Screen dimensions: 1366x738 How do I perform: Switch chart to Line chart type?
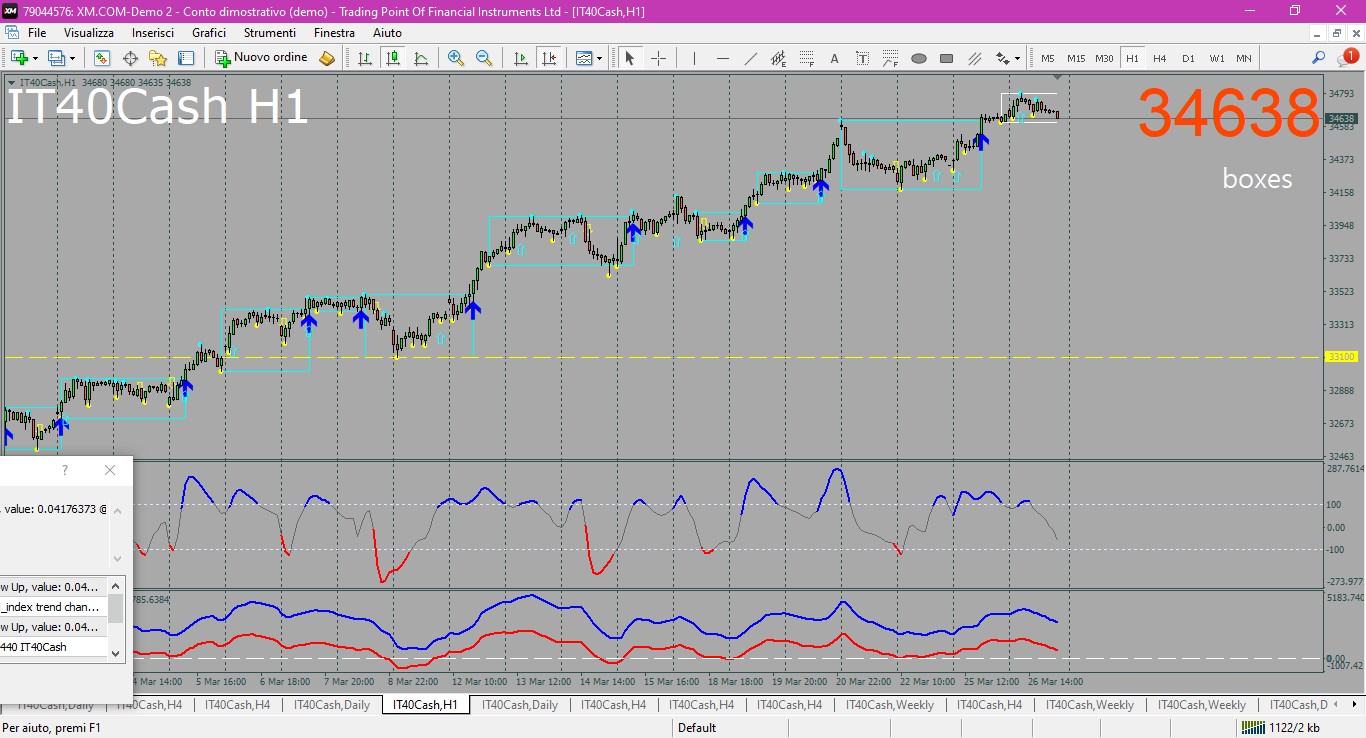coord(421,58)
